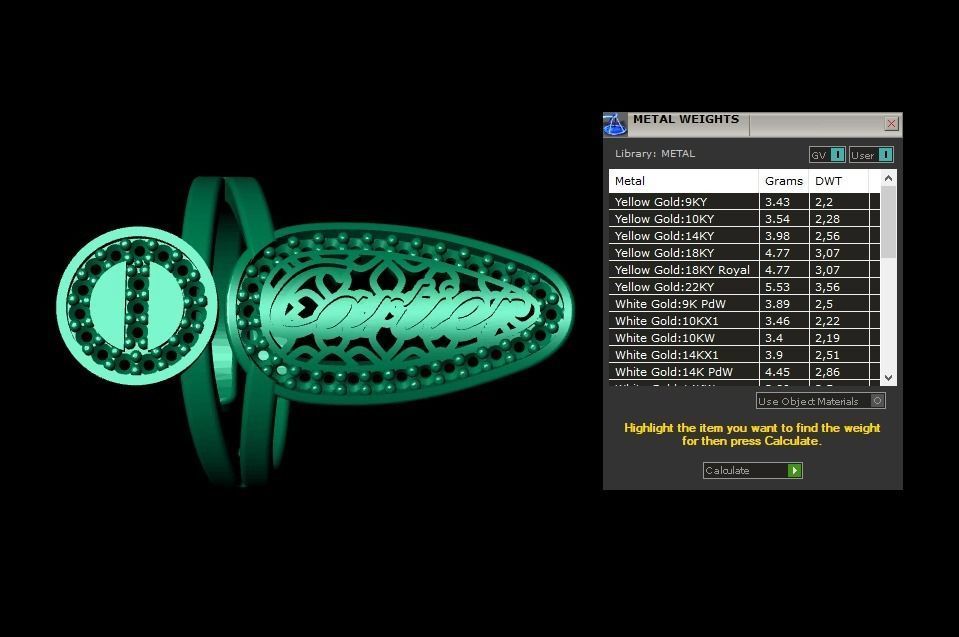Click the Grams column header
This screenshot has height=637, width=959.
pyautogui.click(x=784, y=181)
